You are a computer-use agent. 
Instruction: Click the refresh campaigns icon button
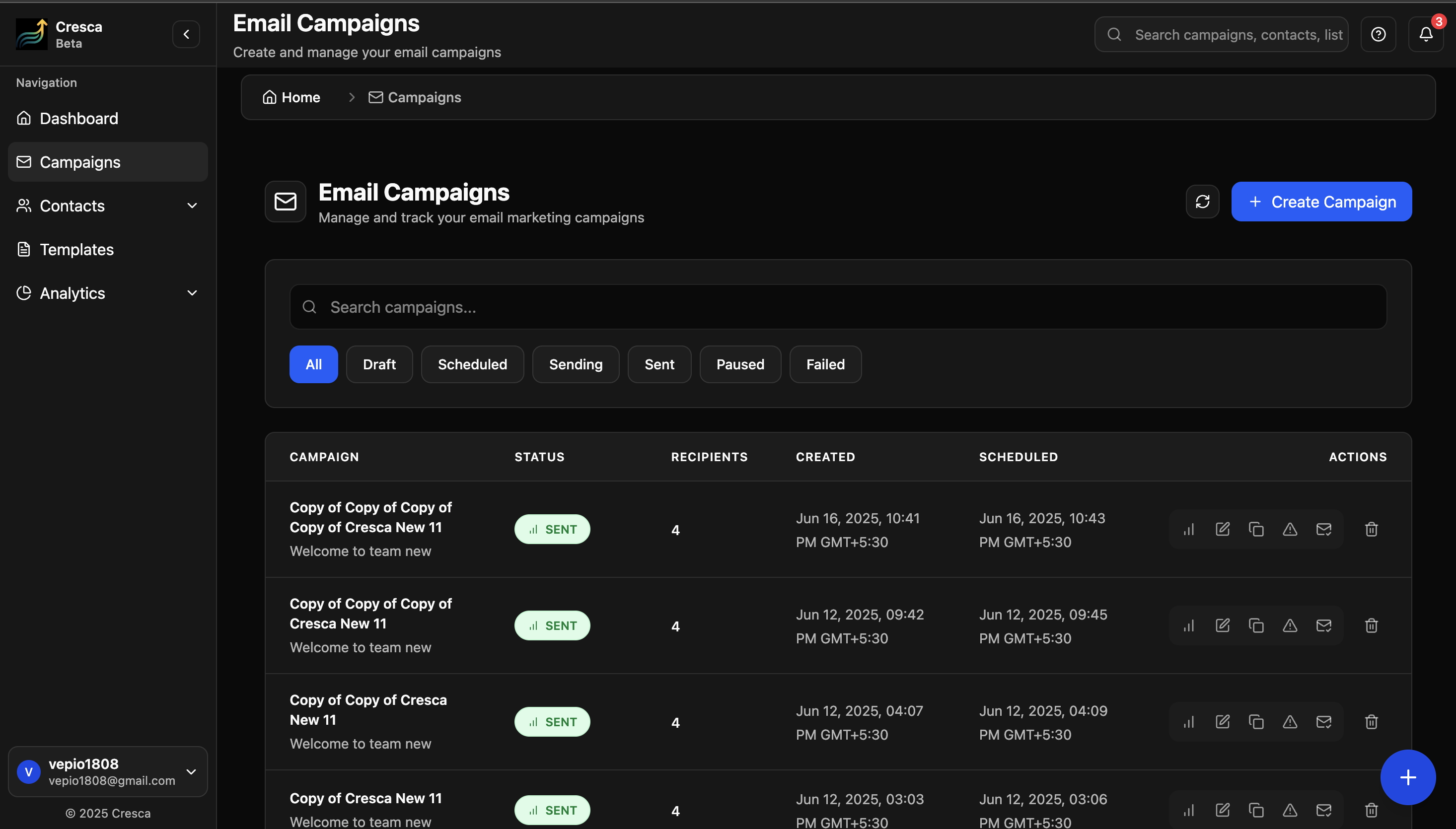1202,202
